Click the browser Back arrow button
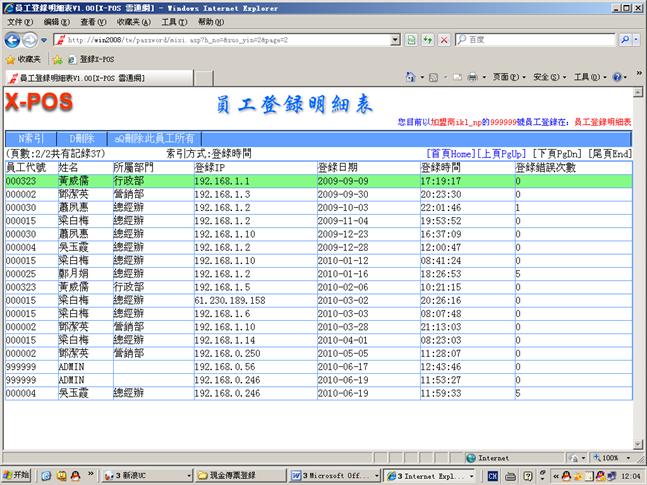Image resolution: width=647 pixels, height=485 pixels. (x=13, y=39)
